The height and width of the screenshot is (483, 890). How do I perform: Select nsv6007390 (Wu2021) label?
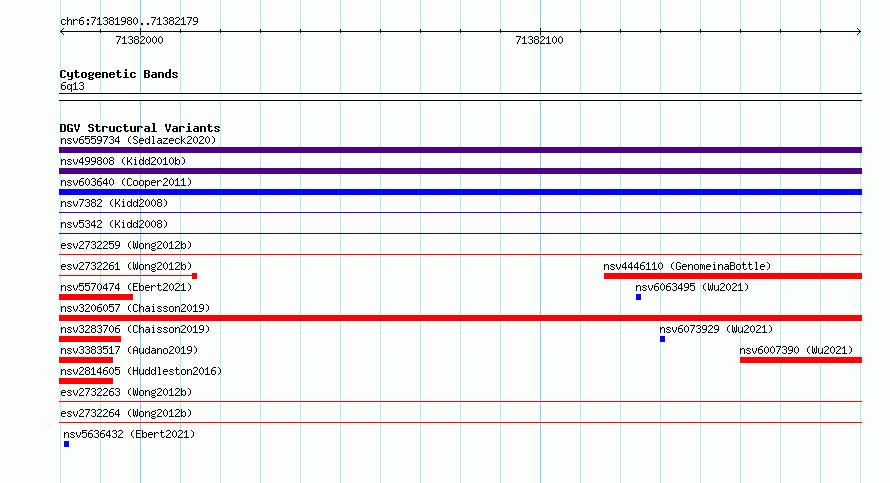796,350
